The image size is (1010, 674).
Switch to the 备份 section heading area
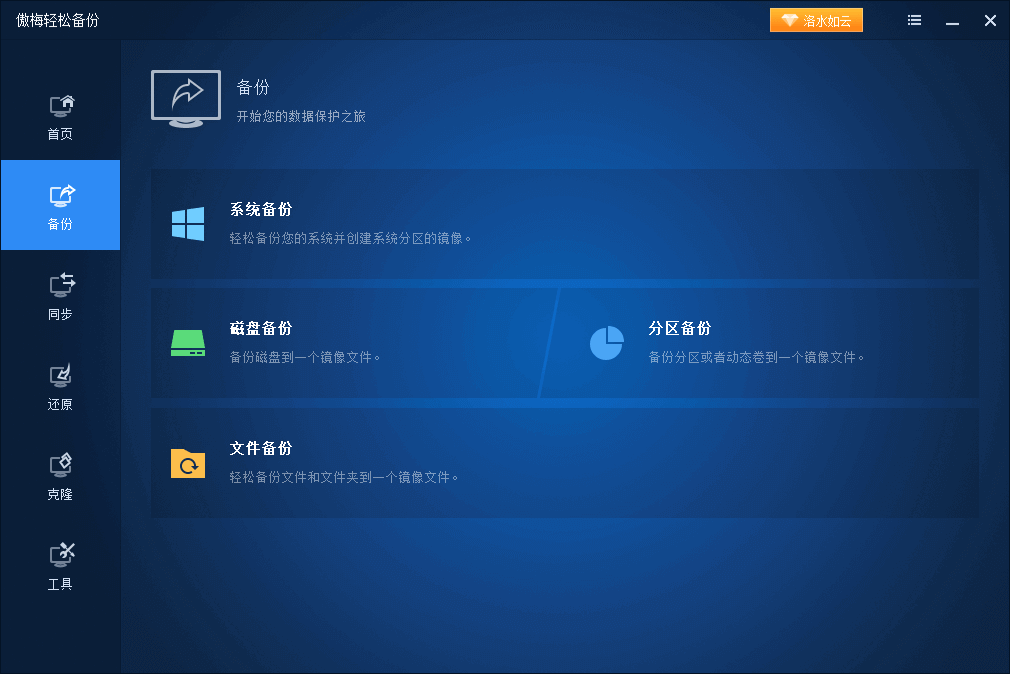[x=254, y=88]
